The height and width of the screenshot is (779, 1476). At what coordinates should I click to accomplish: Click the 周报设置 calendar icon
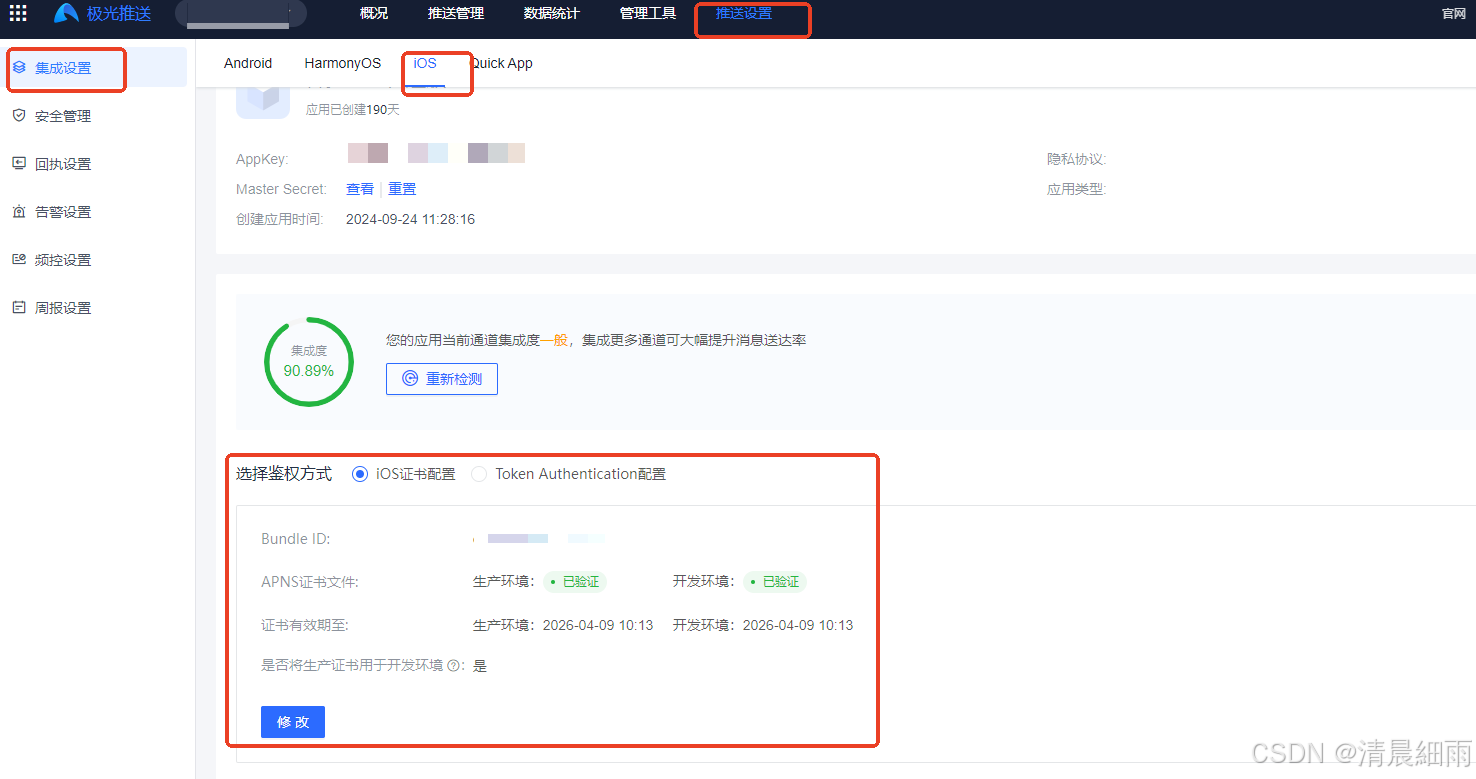(x=19, y=308)
